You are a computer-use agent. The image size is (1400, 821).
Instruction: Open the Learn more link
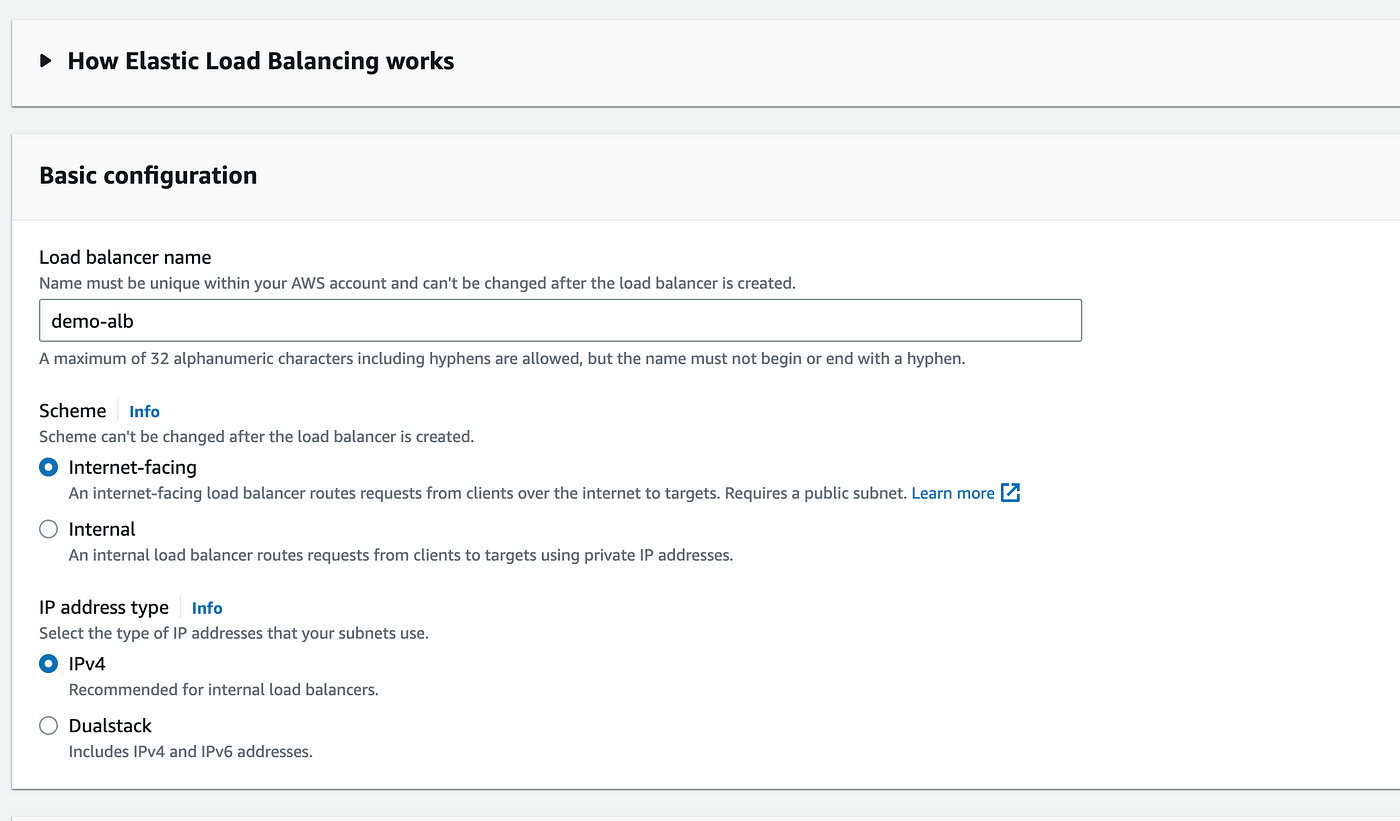point(953,493)
